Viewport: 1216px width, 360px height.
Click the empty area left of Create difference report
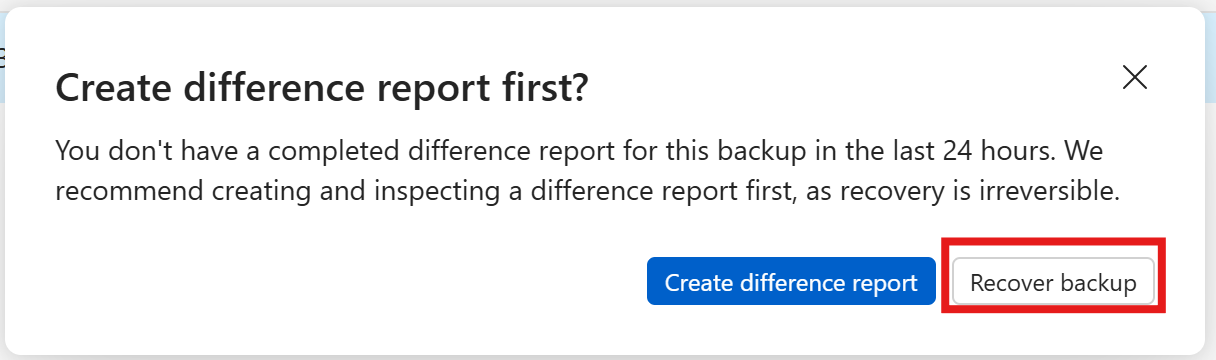pos(350,282)
